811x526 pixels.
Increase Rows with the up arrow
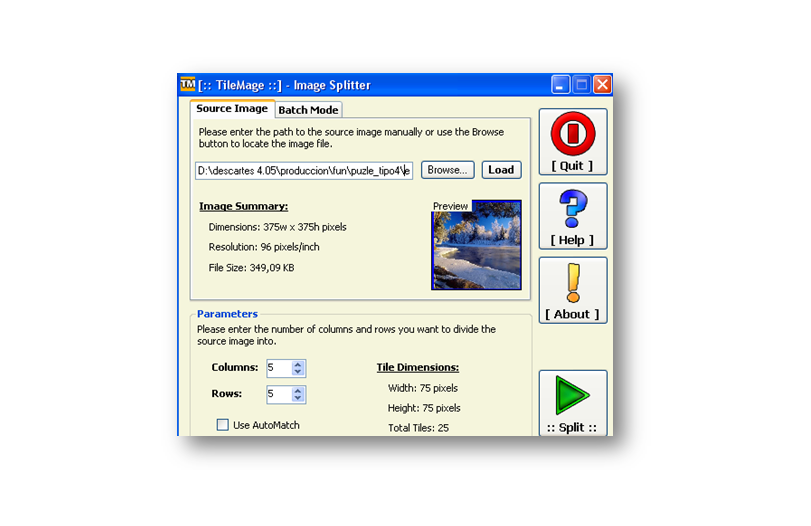click(x=297, y=390)
